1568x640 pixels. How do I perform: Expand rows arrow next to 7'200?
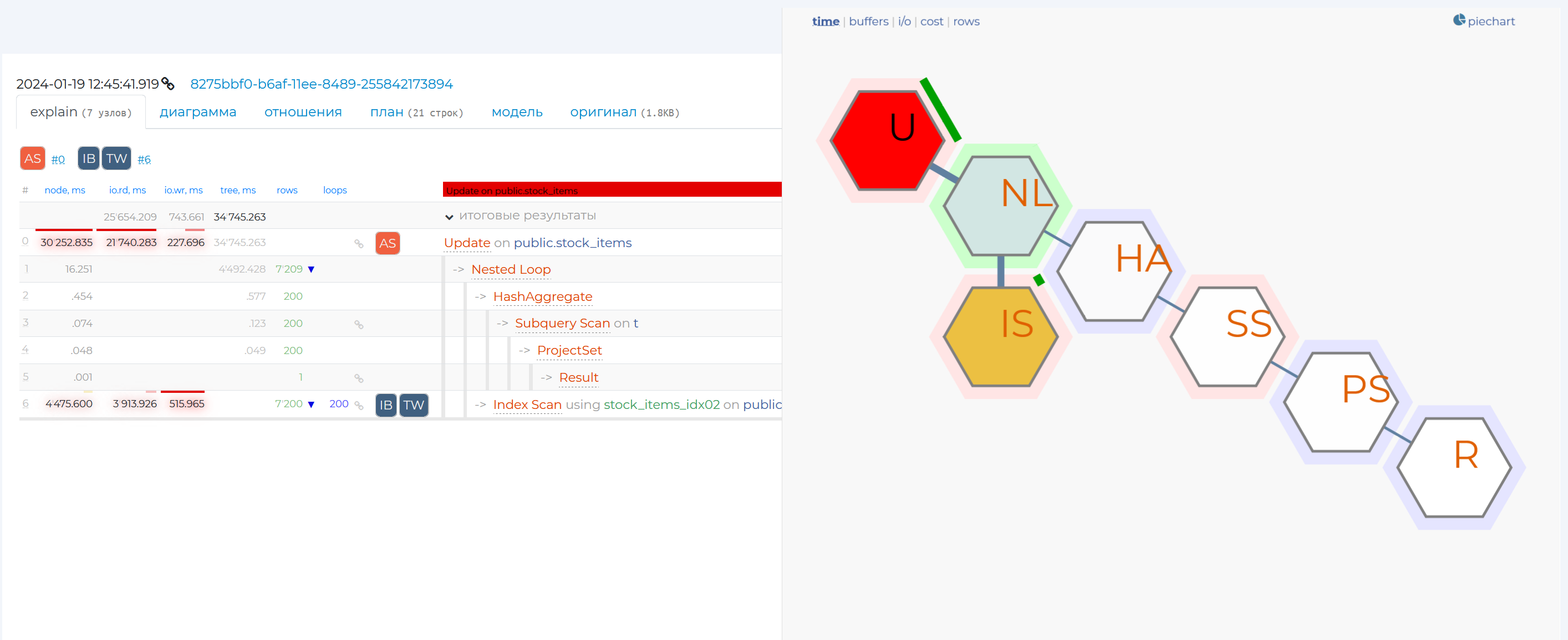pos(311,405)
